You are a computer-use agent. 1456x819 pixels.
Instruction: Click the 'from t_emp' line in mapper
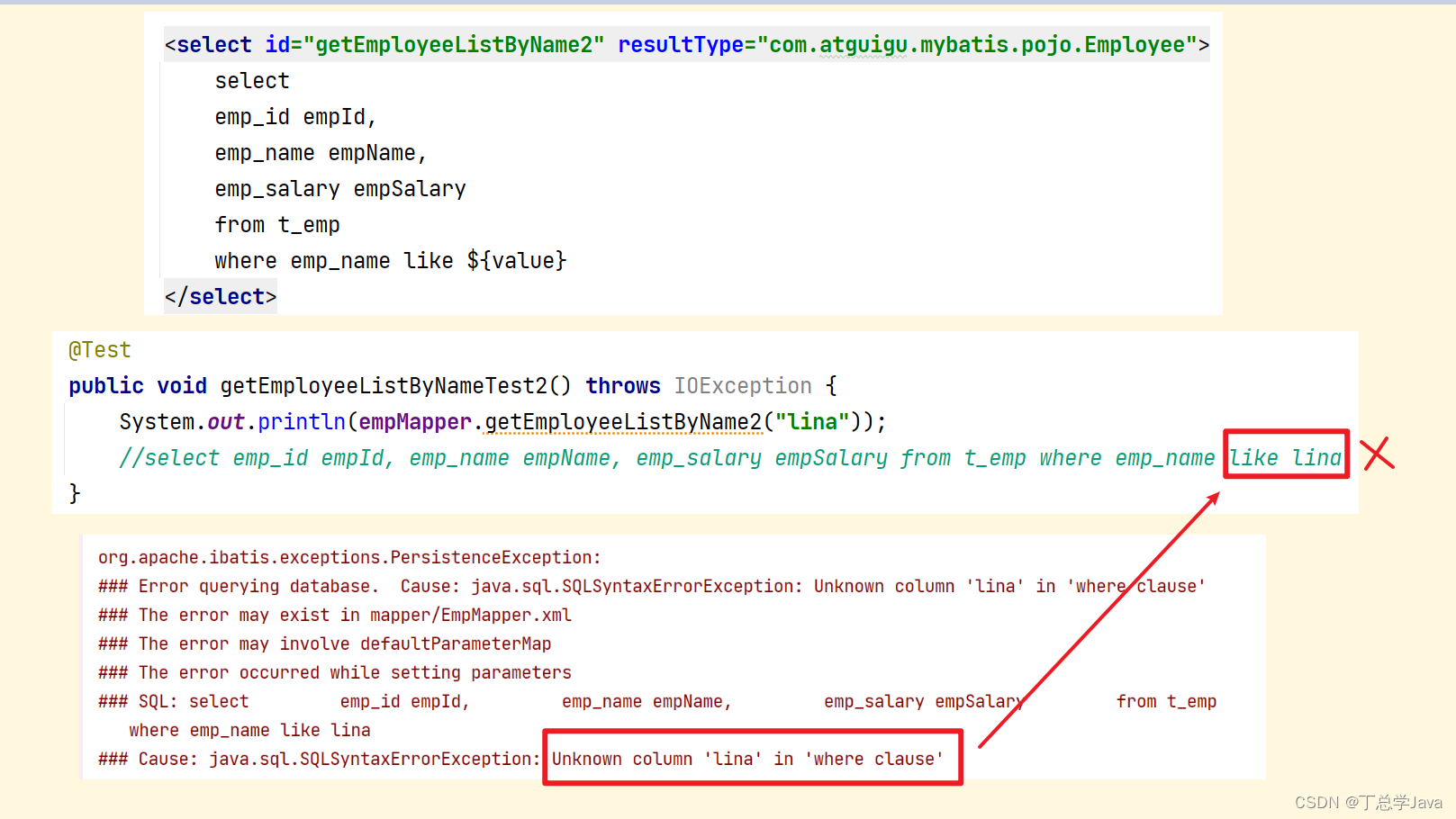click(x=277, y=225)
